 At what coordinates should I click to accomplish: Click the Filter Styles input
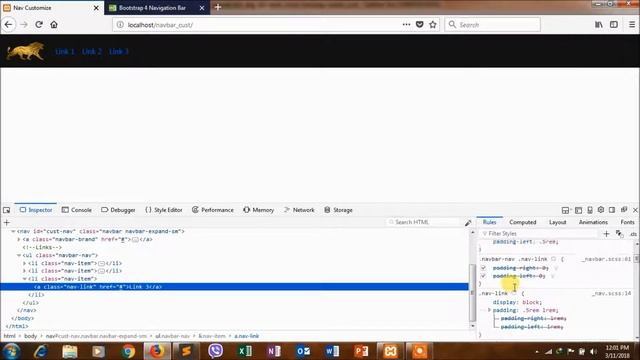538,234
